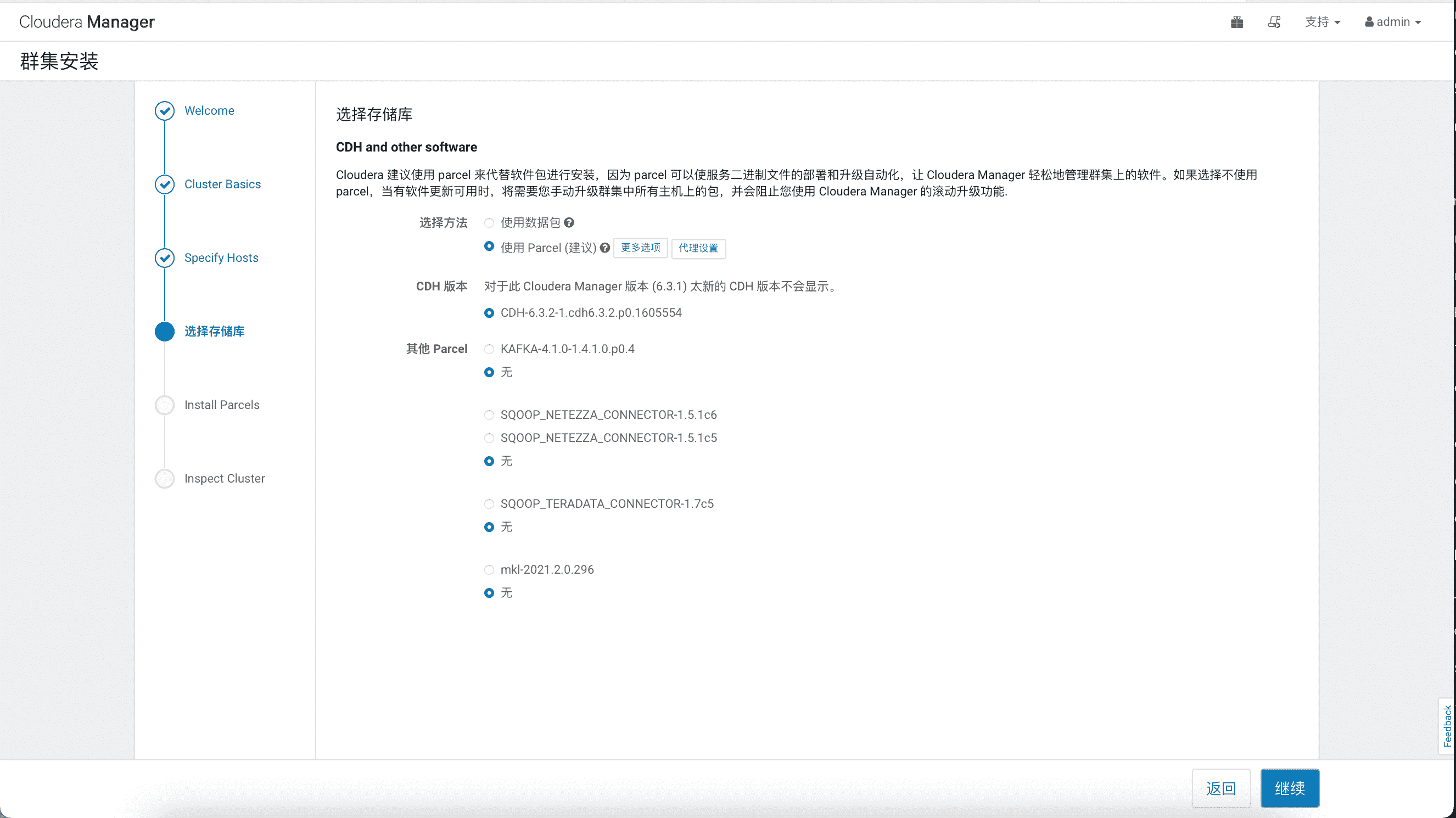Select mkl-2021.2.0.296 parcel radio
This screenshot has height=818, width=1456.
pyautogui.click(x=489, y=570)
